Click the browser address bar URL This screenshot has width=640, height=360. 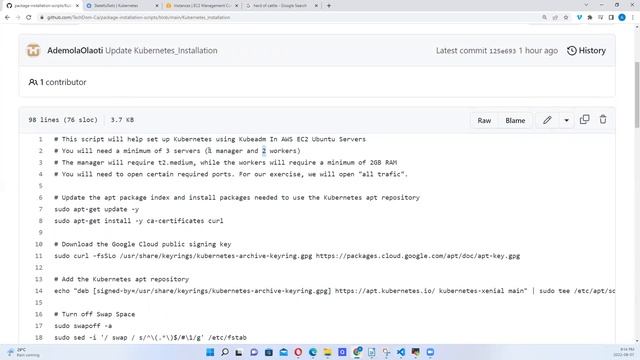[139, 17]
